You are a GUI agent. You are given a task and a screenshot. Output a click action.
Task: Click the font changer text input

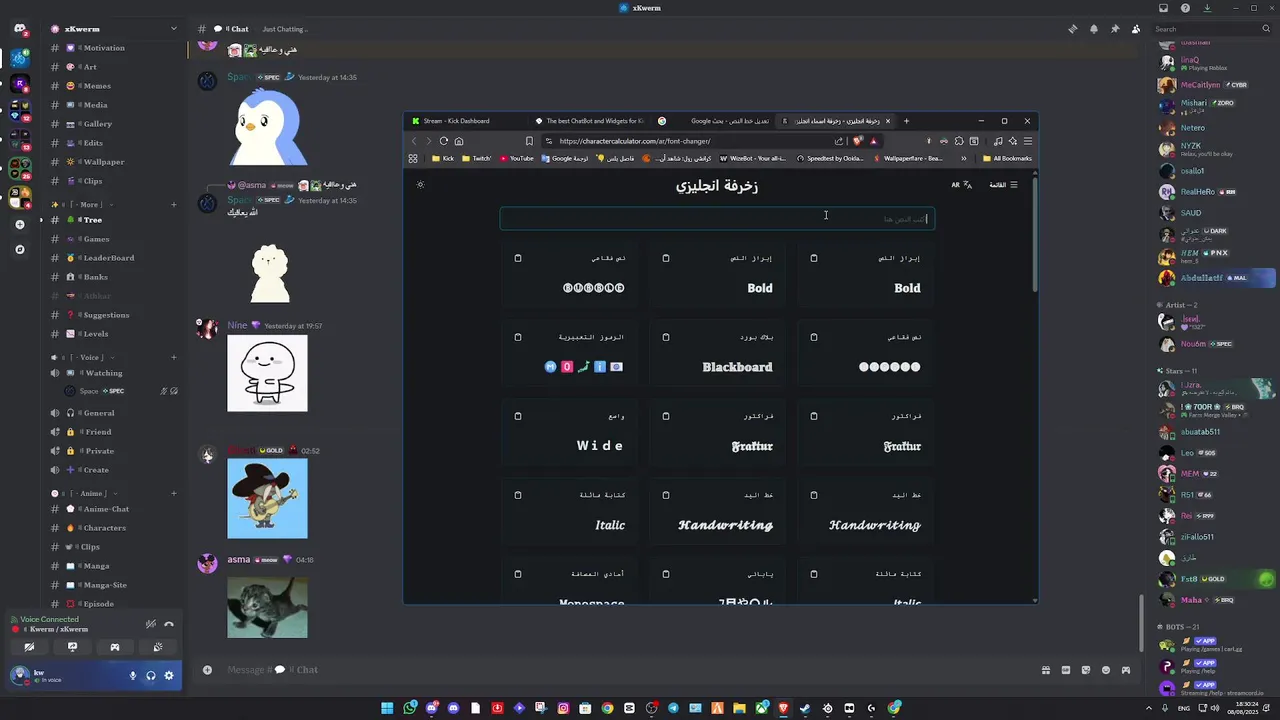tap(717, 219)
